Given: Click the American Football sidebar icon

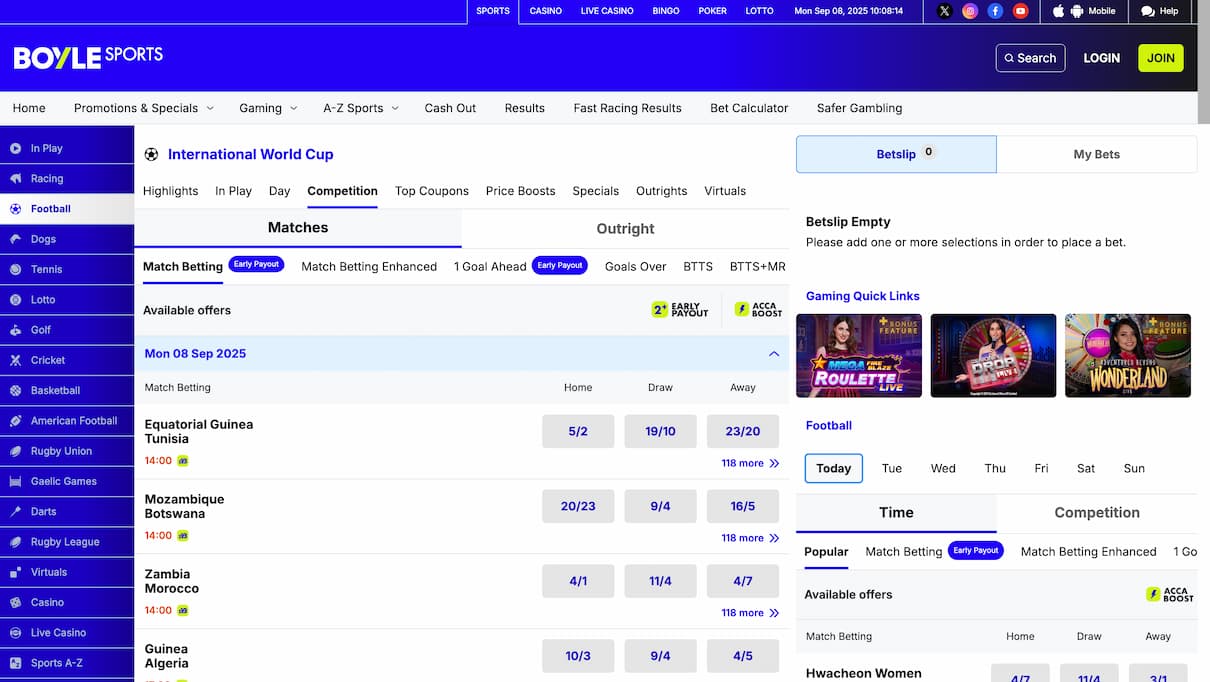Looking at the screenshot, I should pos(15,421).
